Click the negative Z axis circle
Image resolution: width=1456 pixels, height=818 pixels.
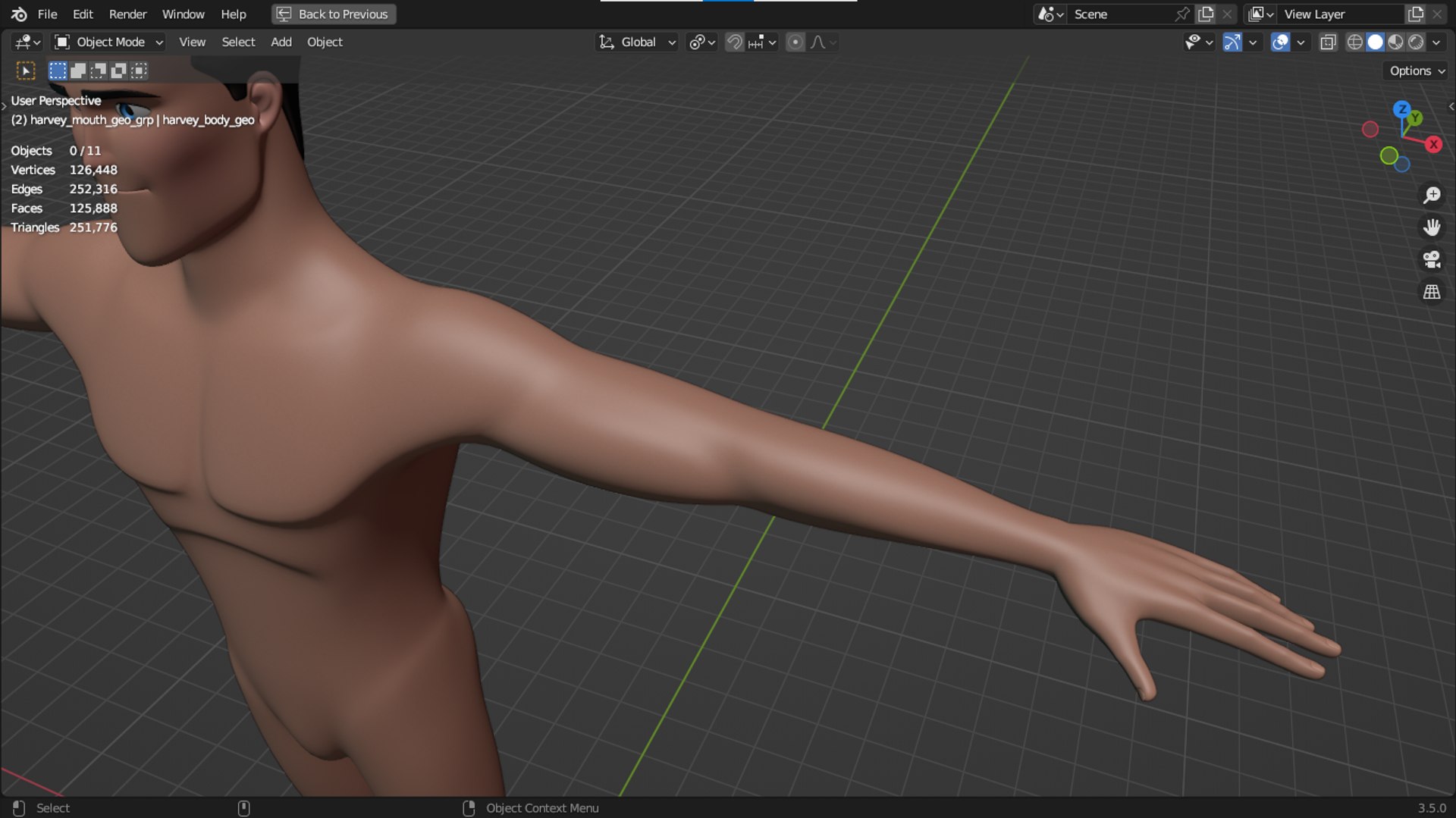(1403, 164)
